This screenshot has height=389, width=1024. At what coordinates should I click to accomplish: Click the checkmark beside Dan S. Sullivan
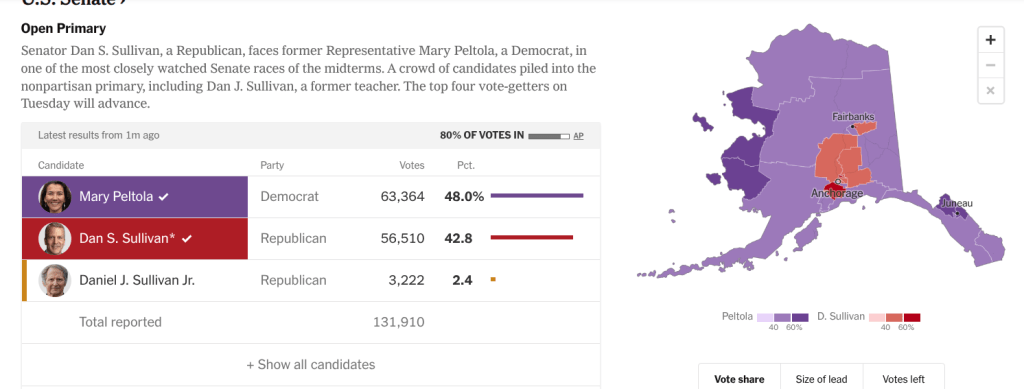tap(187, 239)
